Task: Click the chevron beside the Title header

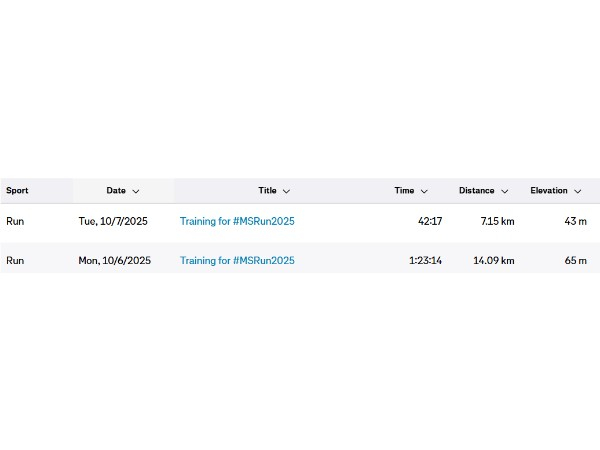Action: coord(286,191)
